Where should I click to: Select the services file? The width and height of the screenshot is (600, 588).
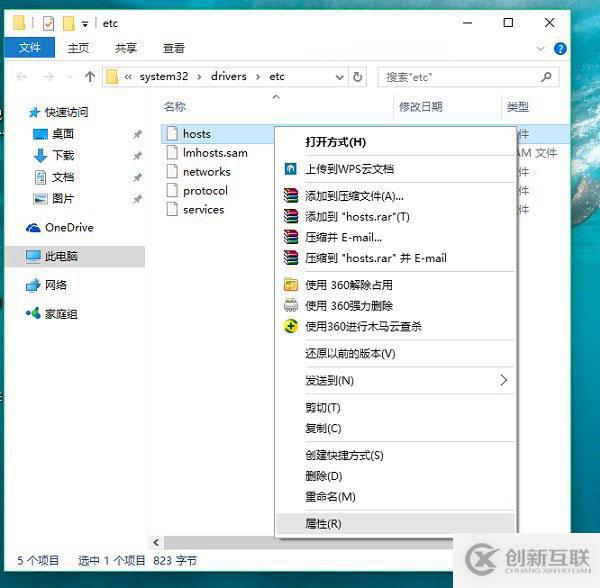click(x=204, y=210)
